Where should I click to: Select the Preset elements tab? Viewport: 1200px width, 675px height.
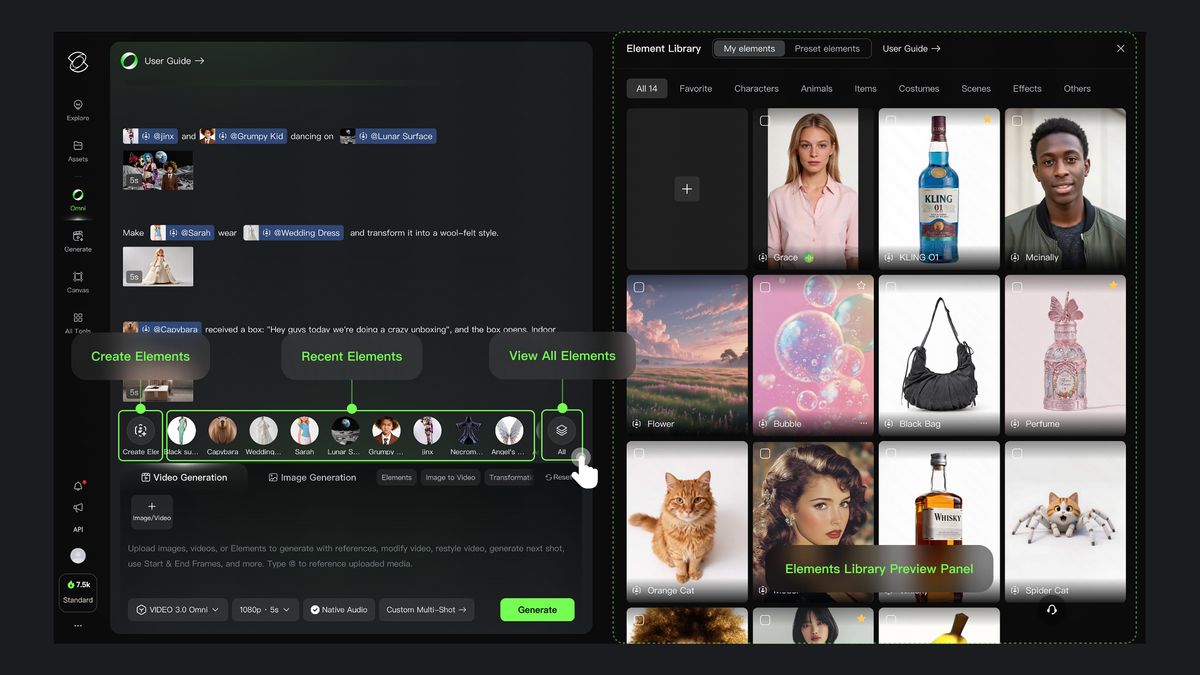coord(826,49)
